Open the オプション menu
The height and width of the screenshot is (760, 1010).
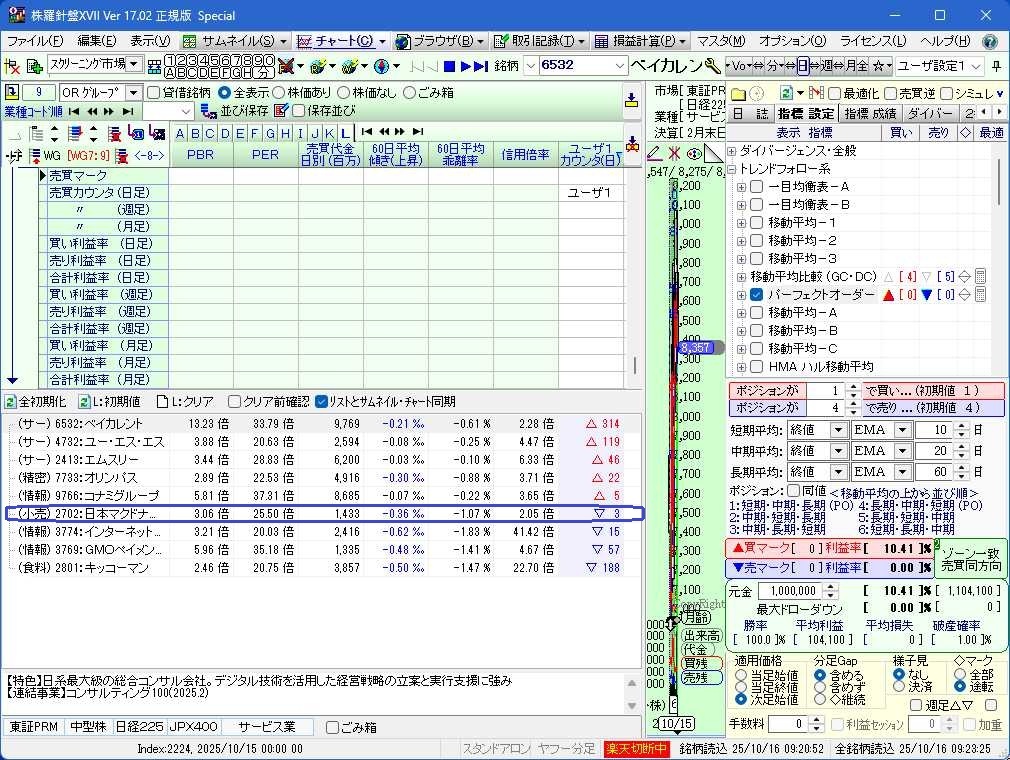(x=791, y=41)
